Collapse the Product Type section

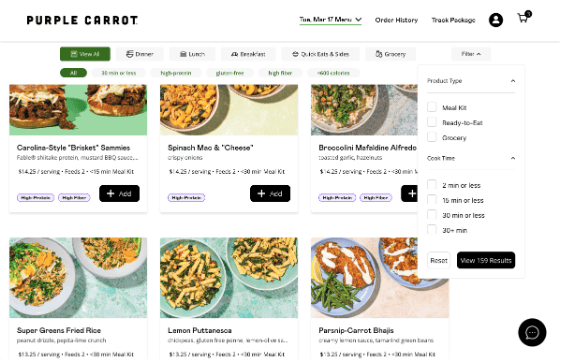[513, 81]
